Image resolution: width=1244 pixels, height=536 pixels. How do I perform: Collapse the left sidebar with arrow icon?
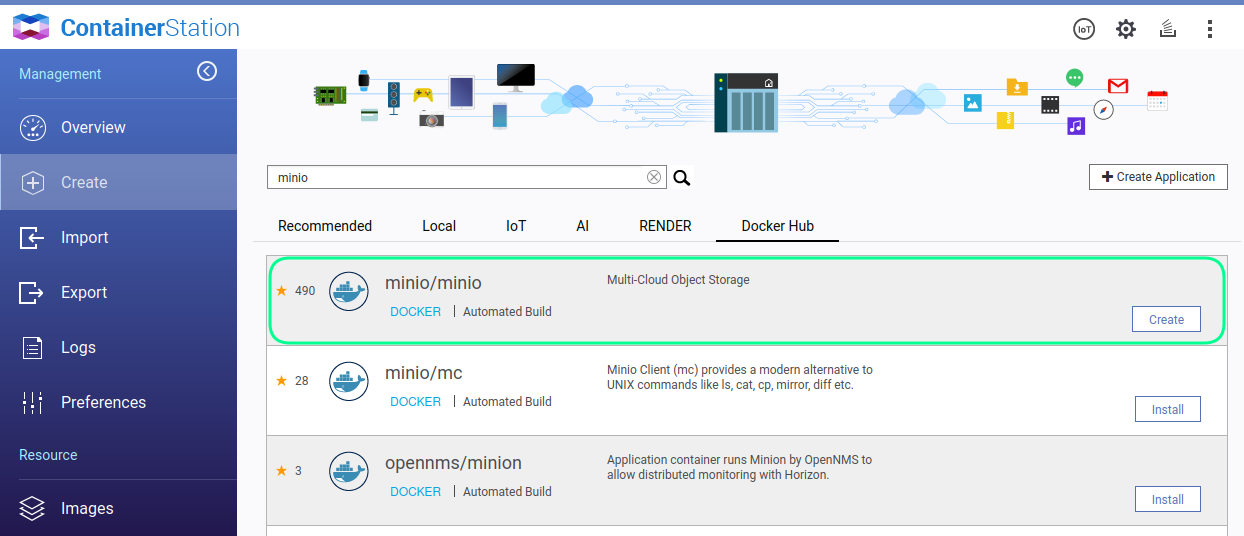(x=207, y=71)
